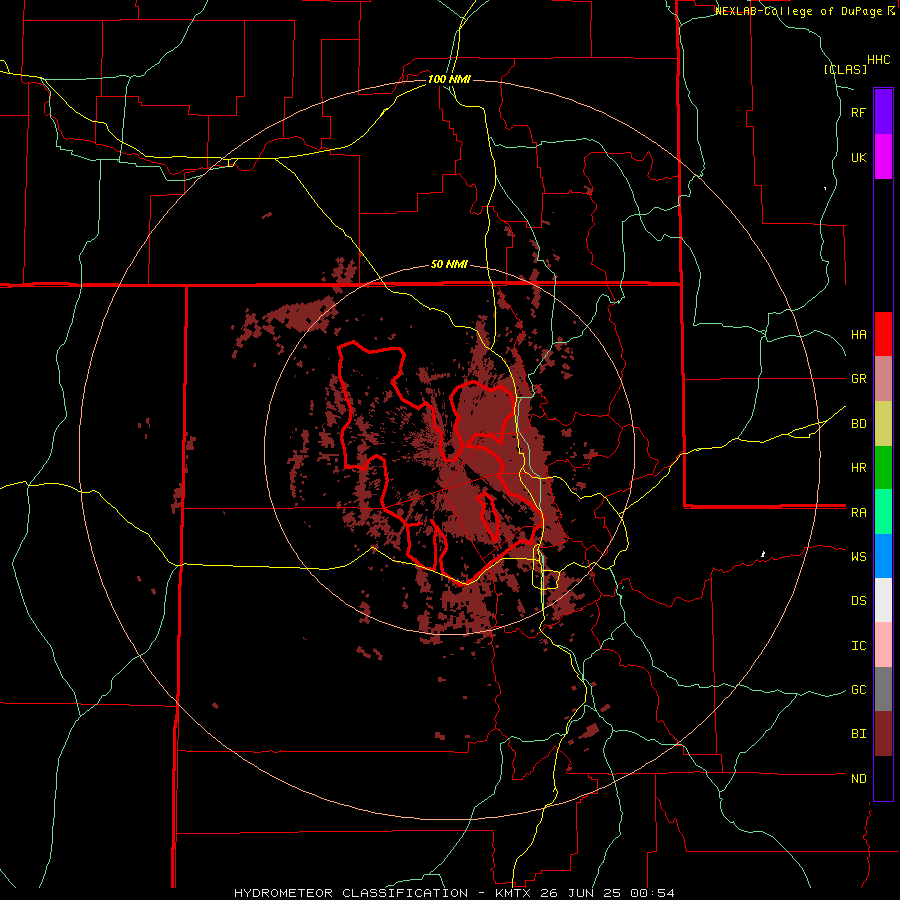Click the HHC product code label
Screen dimensions: 900x900
click(878, 60)
